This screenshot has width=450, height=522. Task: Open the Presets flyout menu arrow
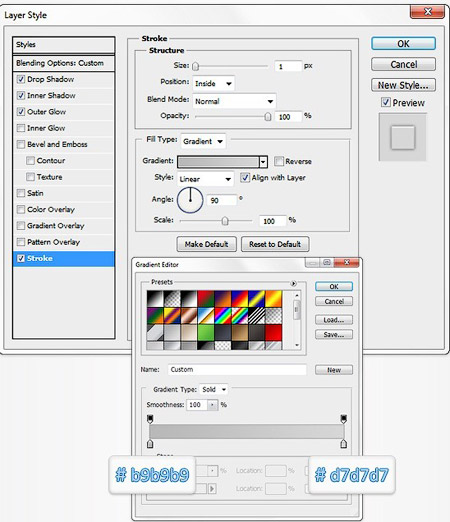coord(293,283)
